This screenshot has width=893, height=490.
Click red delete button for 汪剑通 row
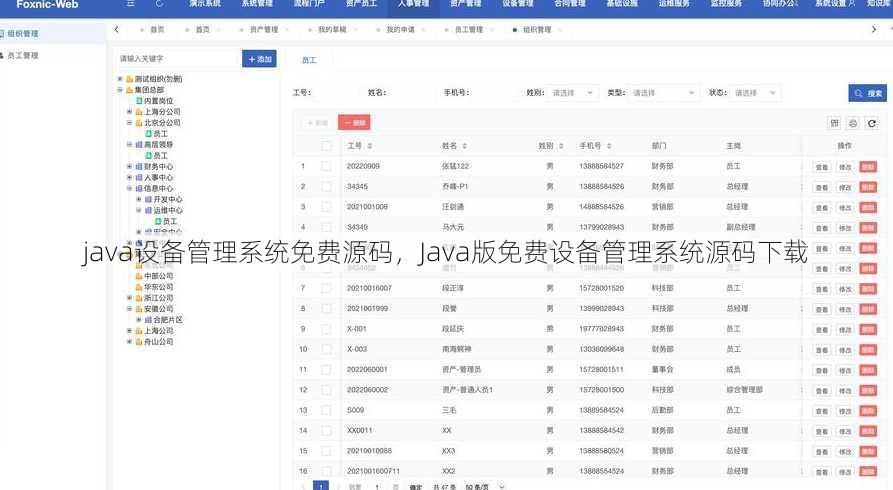[868, 207]
